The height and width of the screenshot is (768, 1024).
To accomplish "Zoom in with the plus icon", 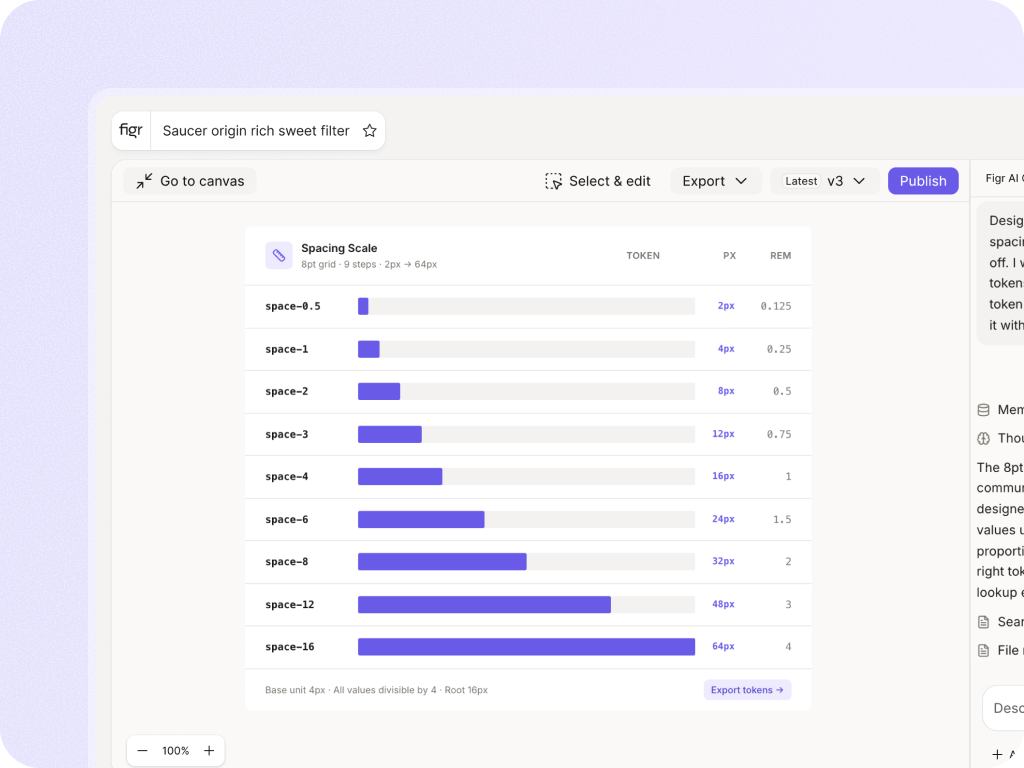I will (x=209, y=750).
